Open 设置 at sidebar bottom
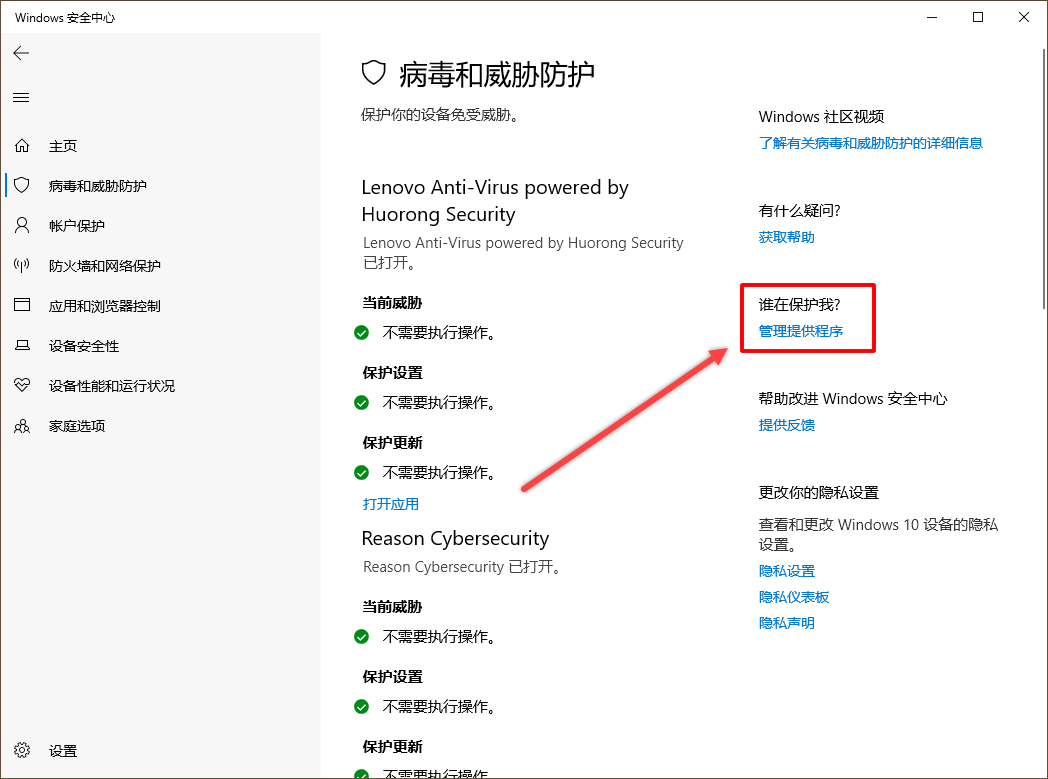1048x779 pixels. pyautogui.click(x=63, y=751)
